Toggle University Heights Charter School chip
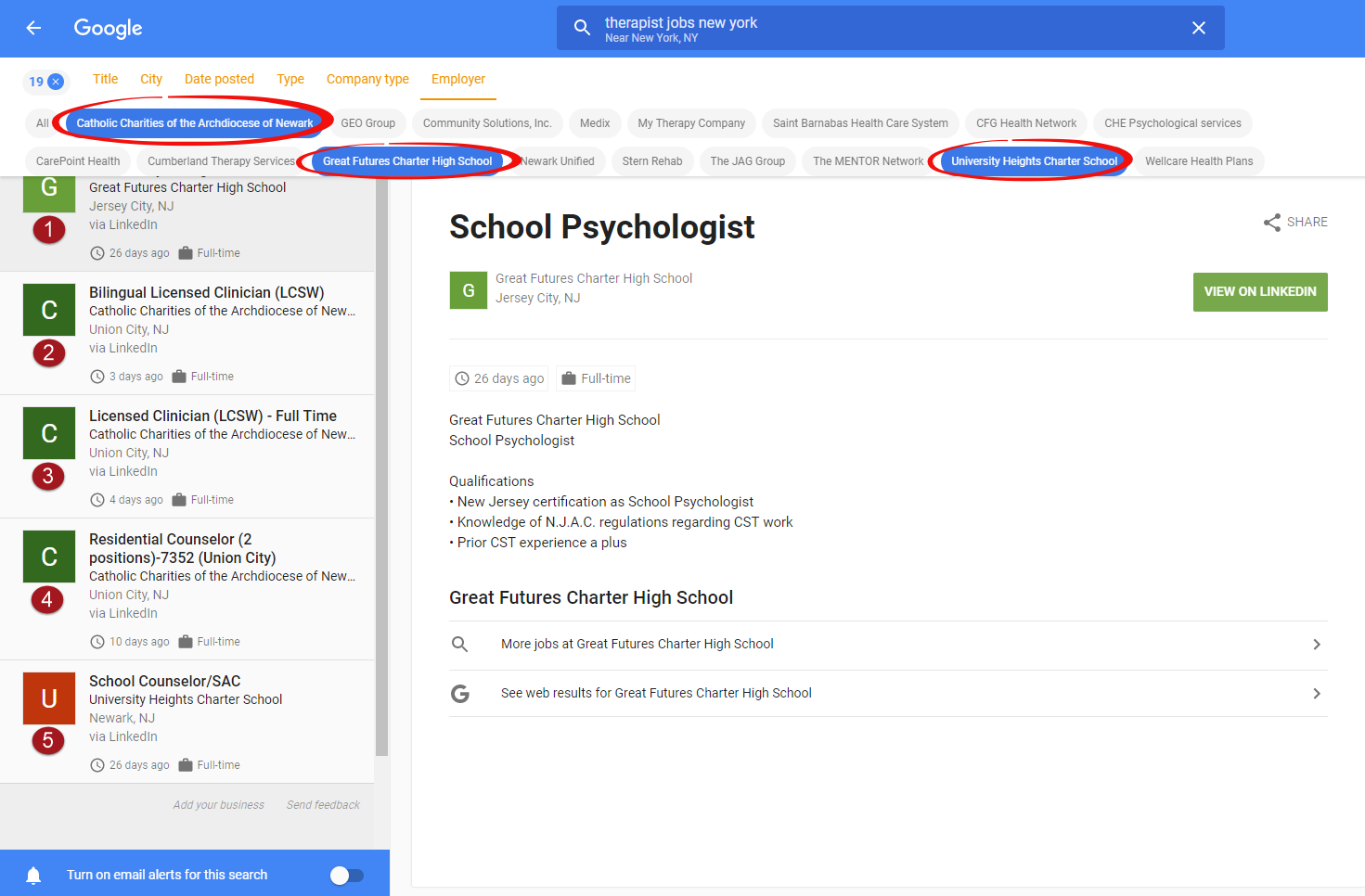This screenshot has width=1365, height=896. (1034, 161)
